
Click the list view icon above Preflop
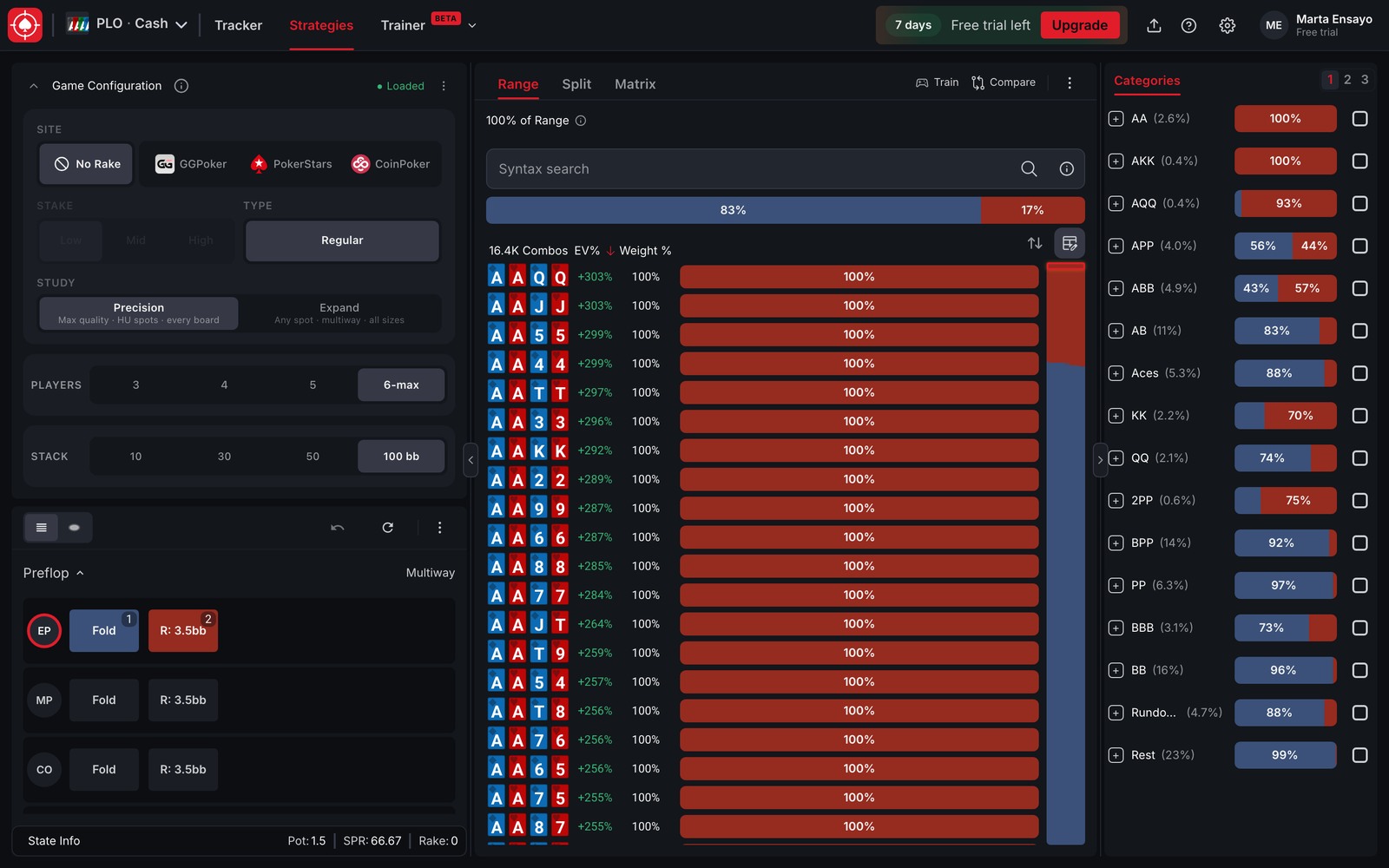(x=41, y=528)
